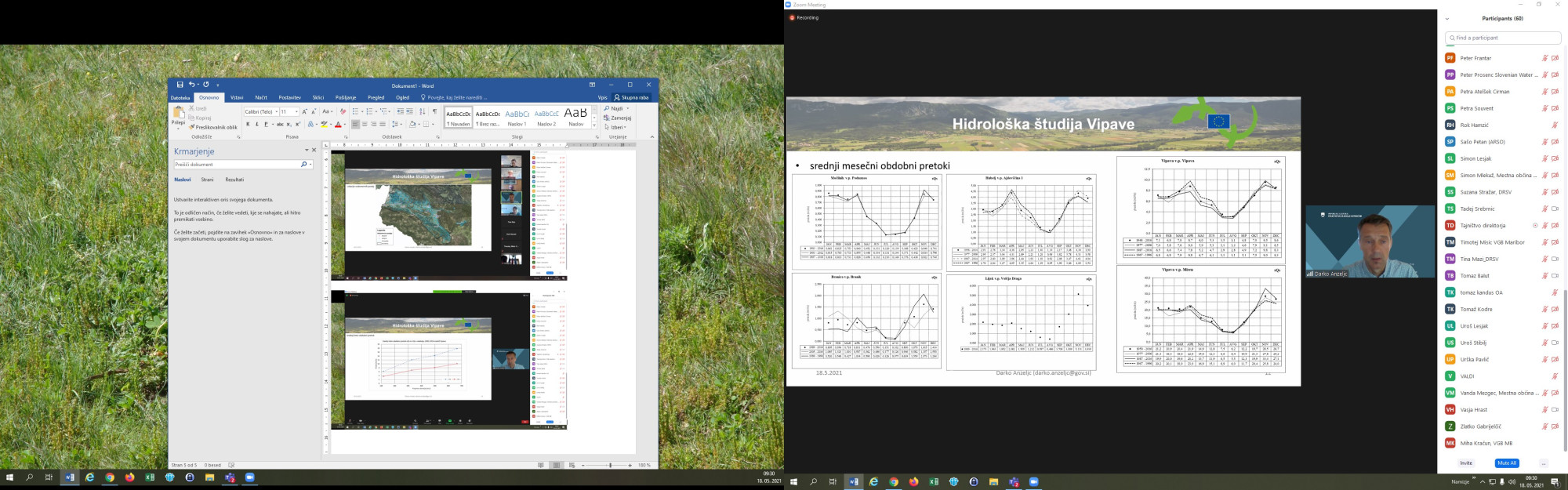
Task: Switch Word to read mode view
Action: pos(541,465)
